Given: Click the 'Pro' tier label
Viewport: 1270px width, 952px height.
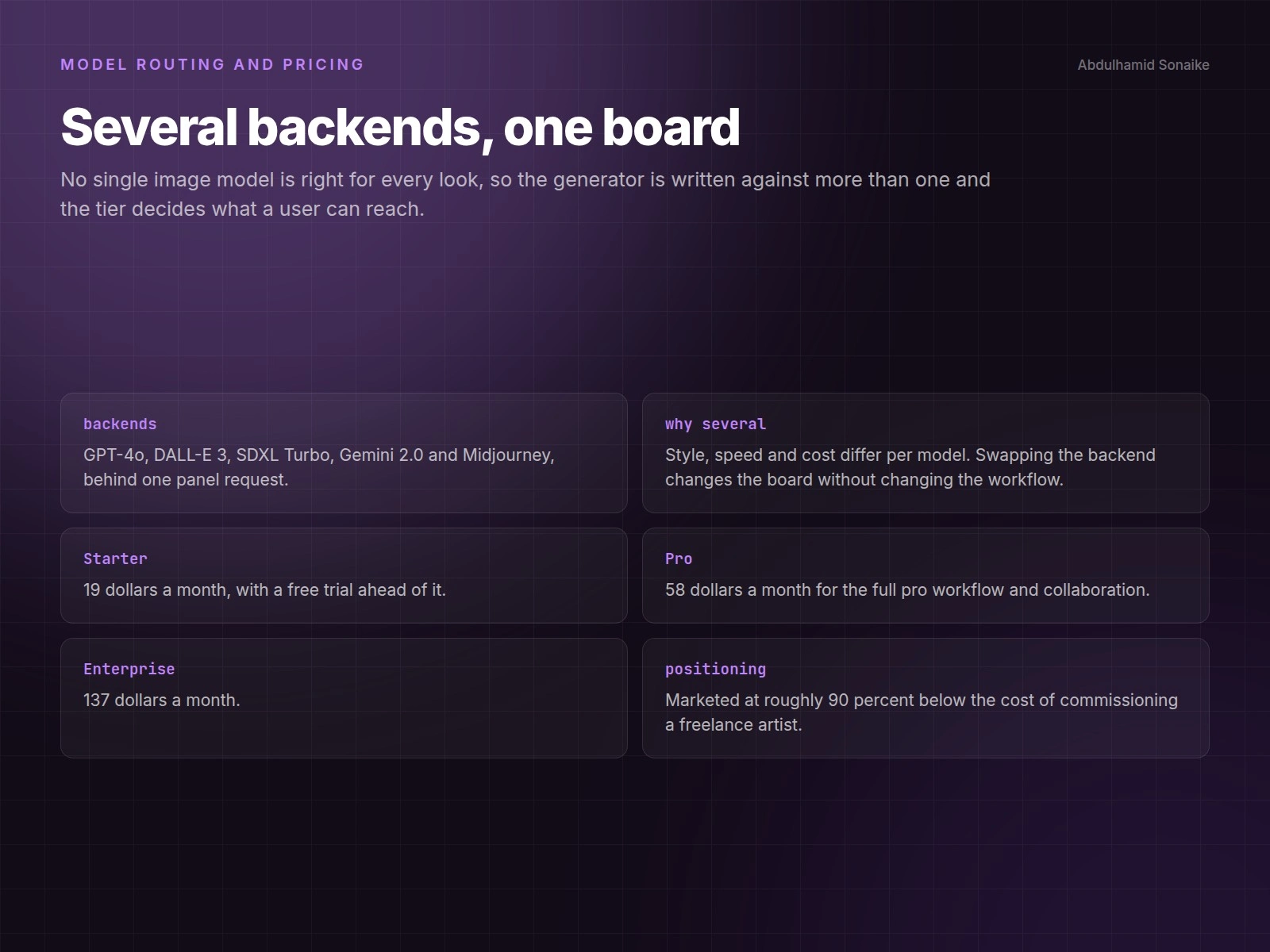Looking at the screenshot, I should [679, 559].
